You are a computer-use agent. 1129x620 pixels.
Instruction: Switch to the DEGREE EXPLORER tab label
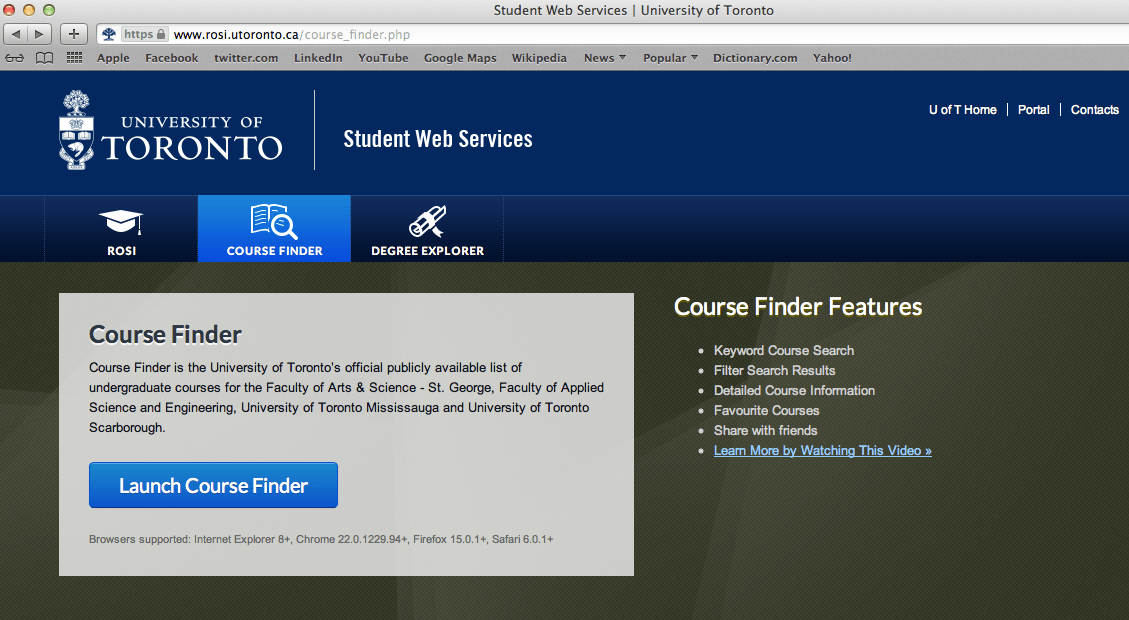(x=428, y=251)
